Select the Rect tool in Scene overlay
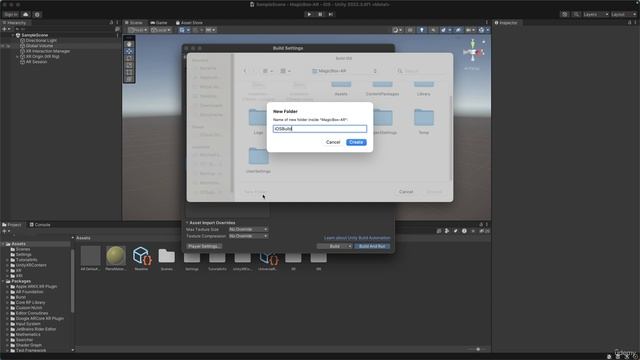This screenshot has width=640, height=360. [x=129, y=72]
